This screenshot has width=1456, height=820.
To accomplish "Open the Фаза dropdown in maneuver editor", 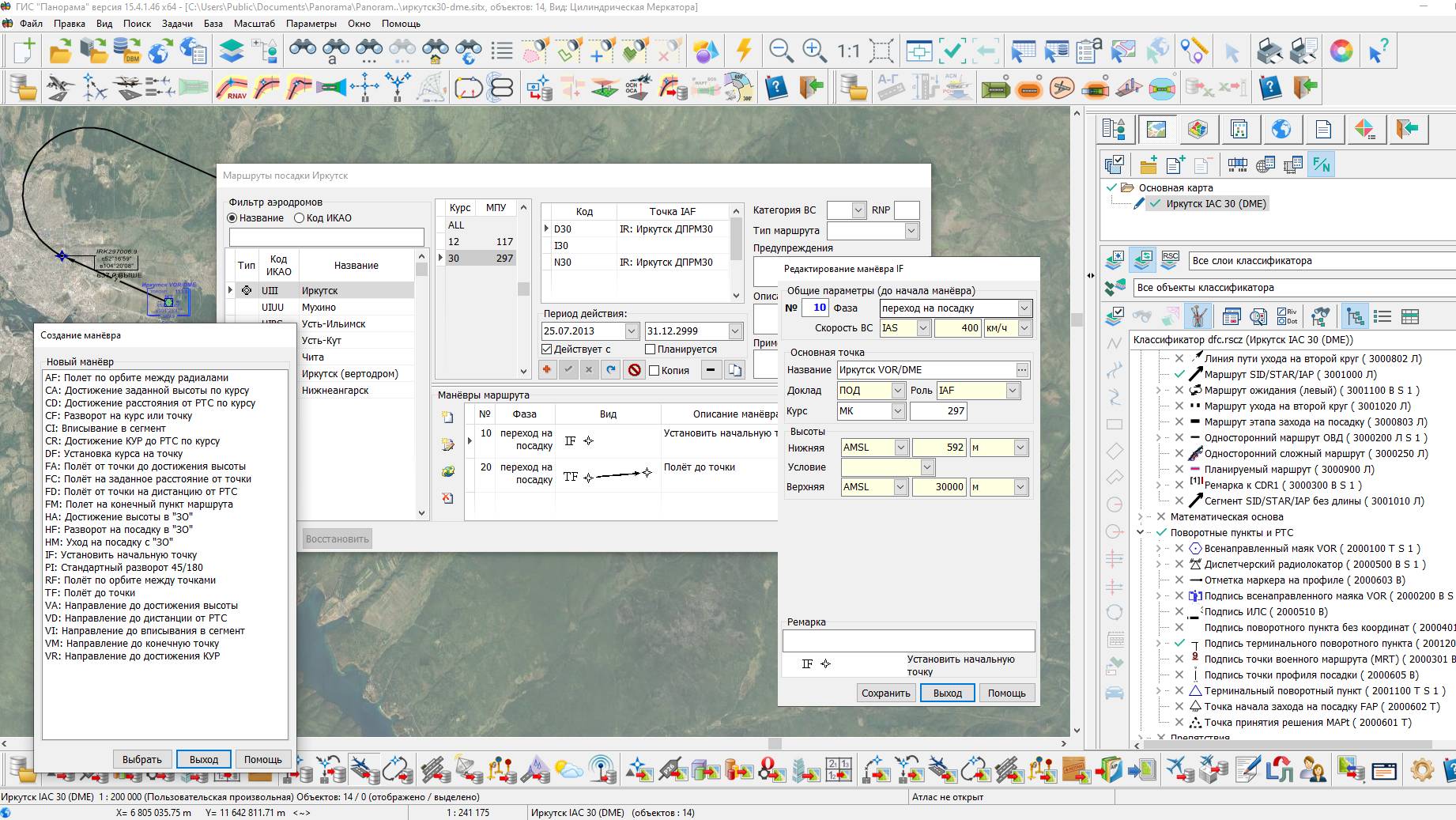I will pyautogui.click(x=1024, y=308).
